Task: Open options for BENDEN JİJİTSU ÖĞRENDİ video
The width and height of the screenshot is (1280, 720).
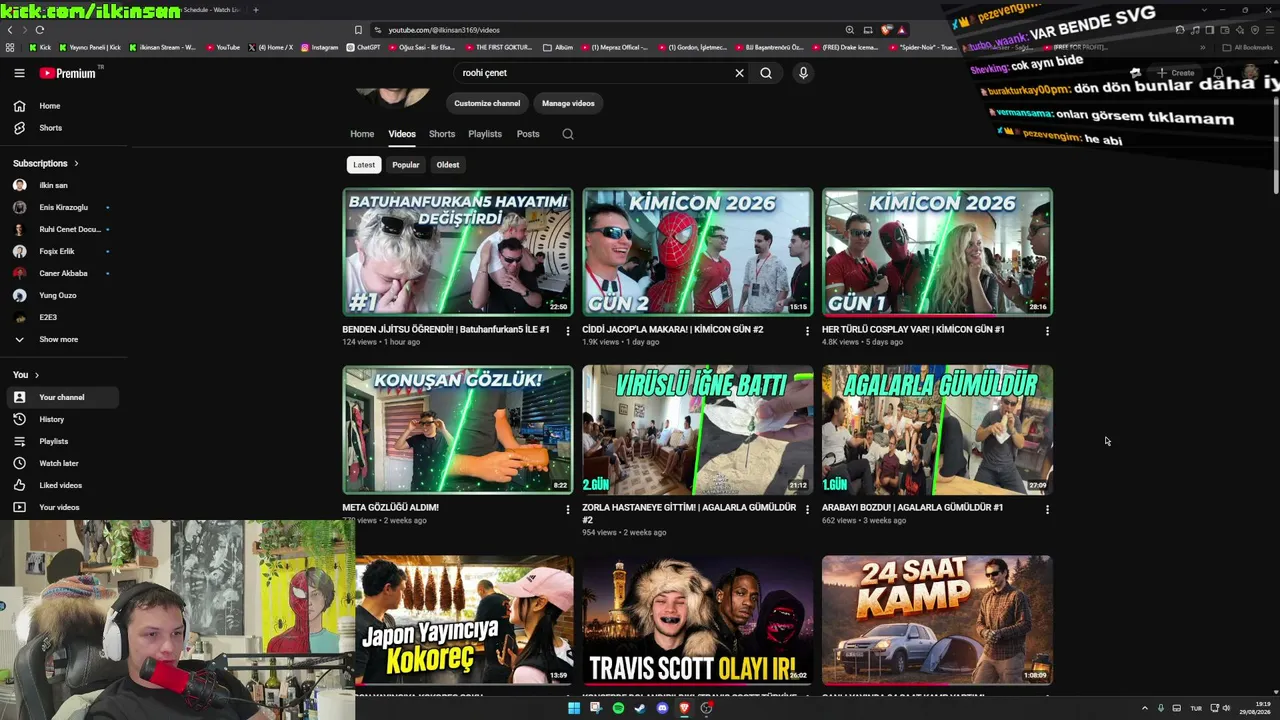Action: (568, 331)
